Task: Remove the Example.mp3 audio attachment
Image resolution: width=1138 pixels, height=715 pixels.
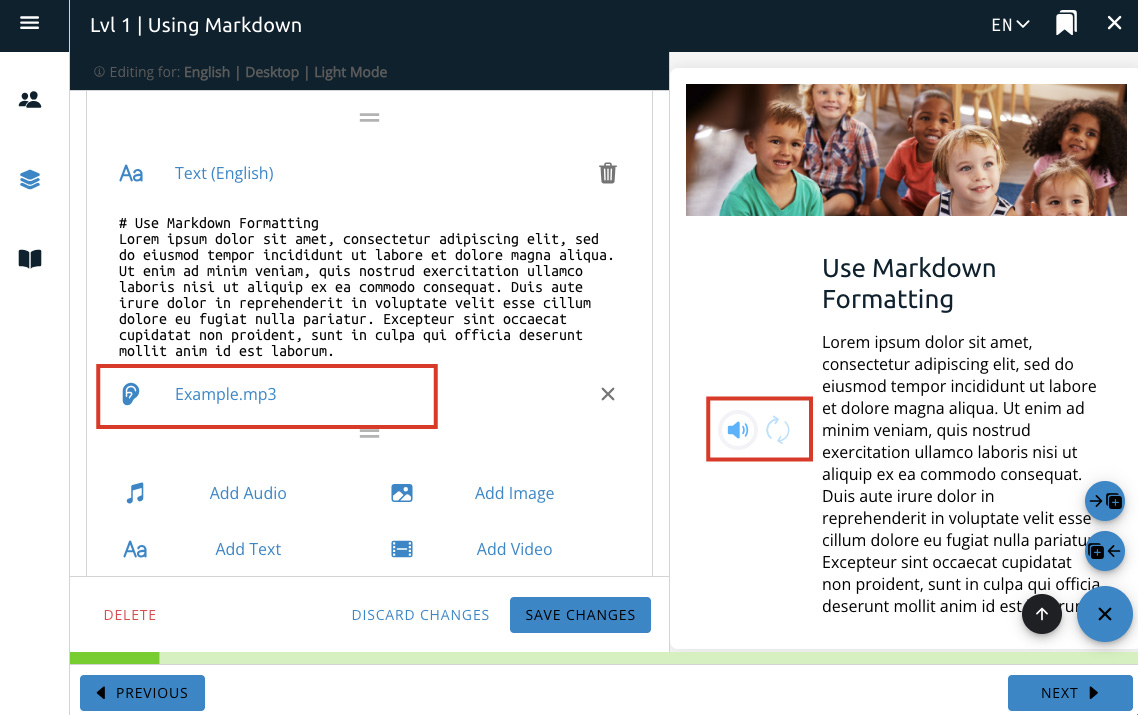Action: [x=607, y=394]
